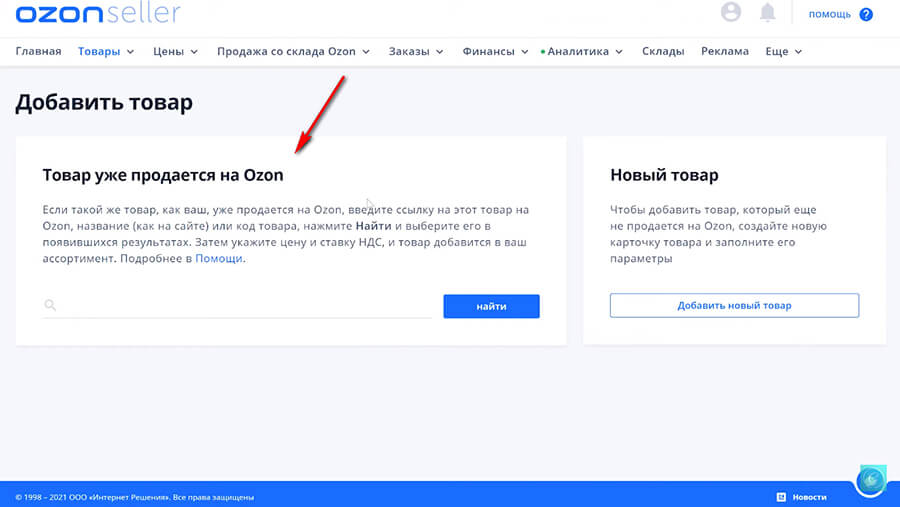Open the notifications bell
This screenshot has width=900, height=507.
768,12
